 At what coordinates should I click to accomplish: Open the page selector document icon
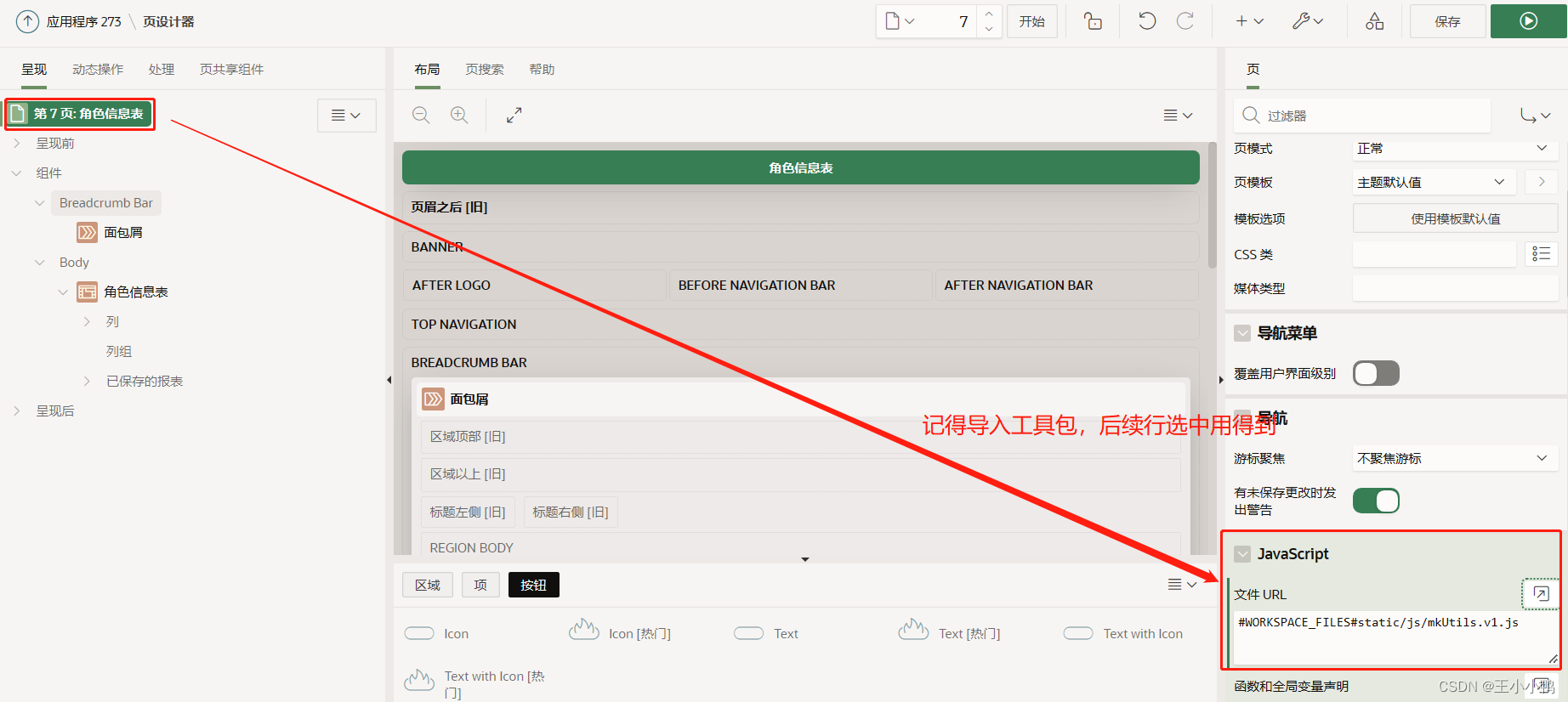tap(900, 21)
